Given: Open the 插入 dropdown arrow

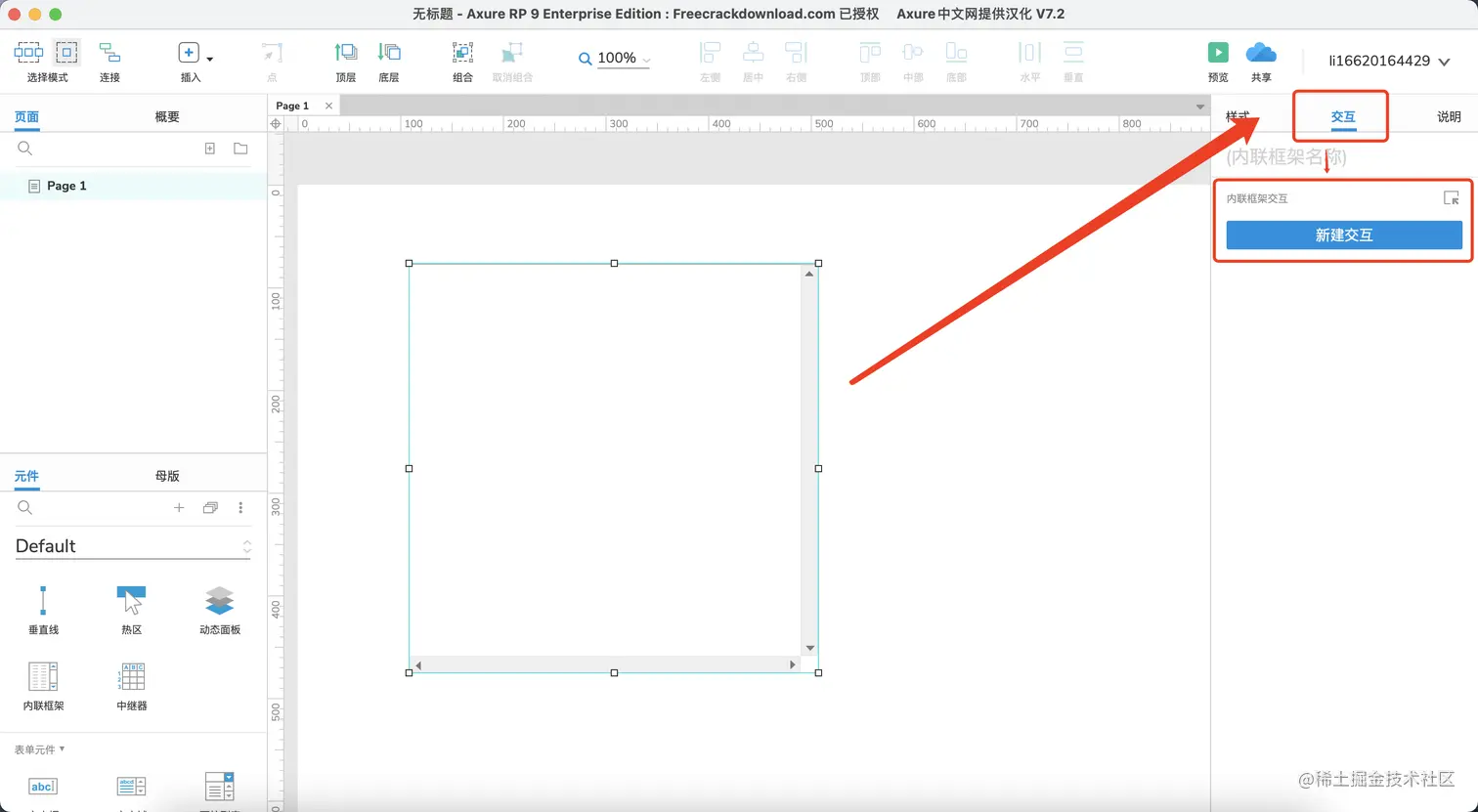Looking at the screenshot, I should point(210,60).
